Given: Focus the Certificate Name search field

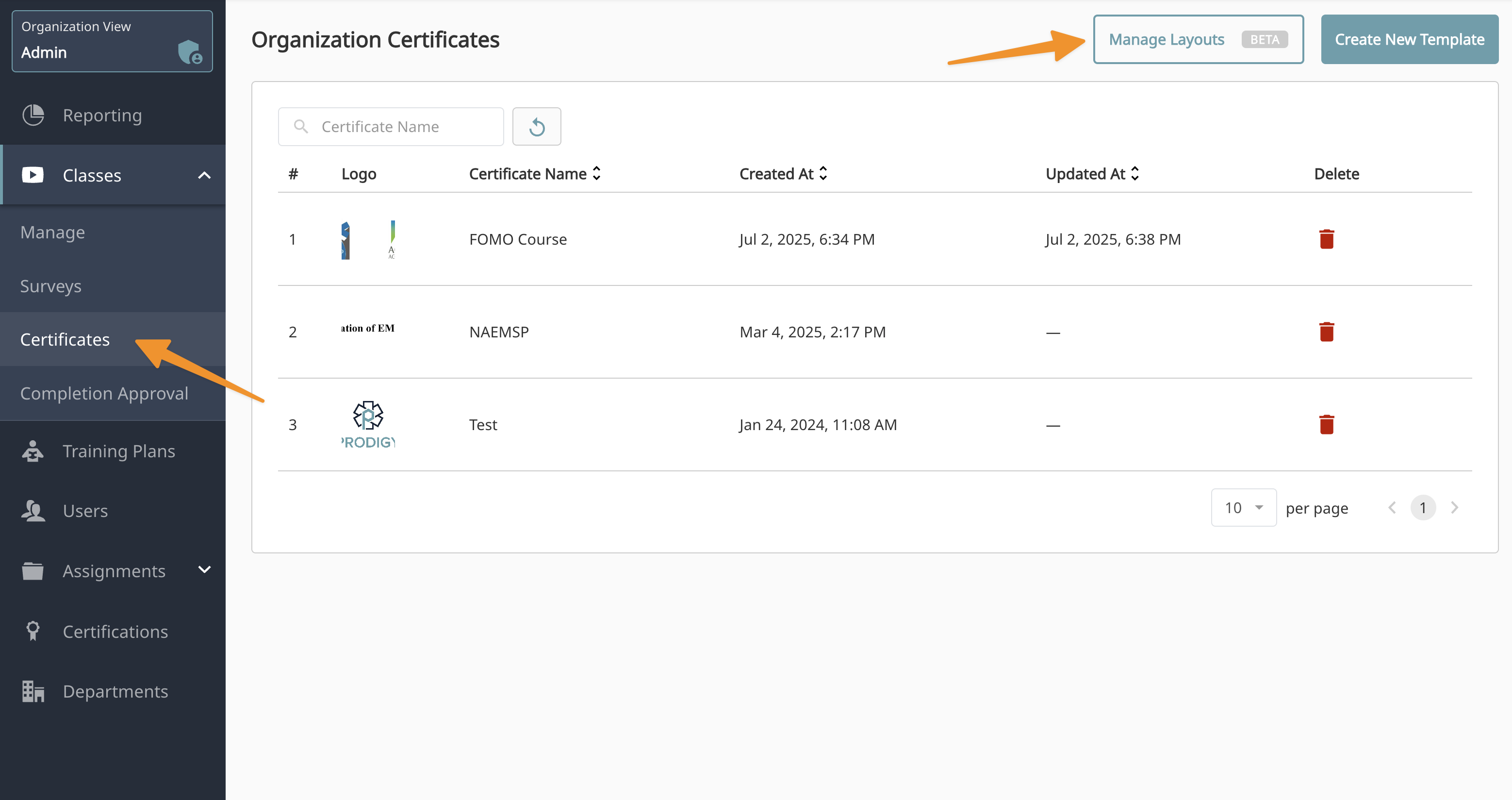Looking at the screenshot, I should click(391, 126).
